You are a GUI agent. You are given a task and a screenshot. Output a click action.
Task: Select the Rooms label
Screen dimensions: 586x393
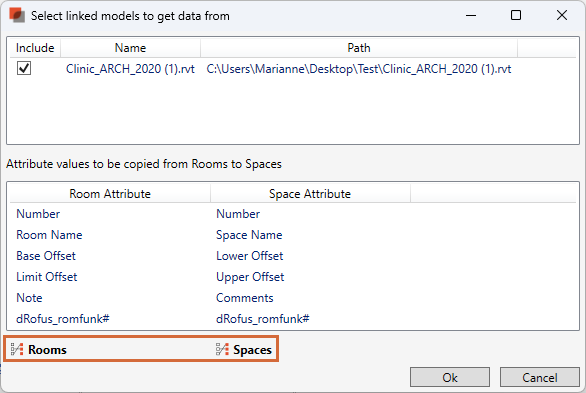(47, 350)
